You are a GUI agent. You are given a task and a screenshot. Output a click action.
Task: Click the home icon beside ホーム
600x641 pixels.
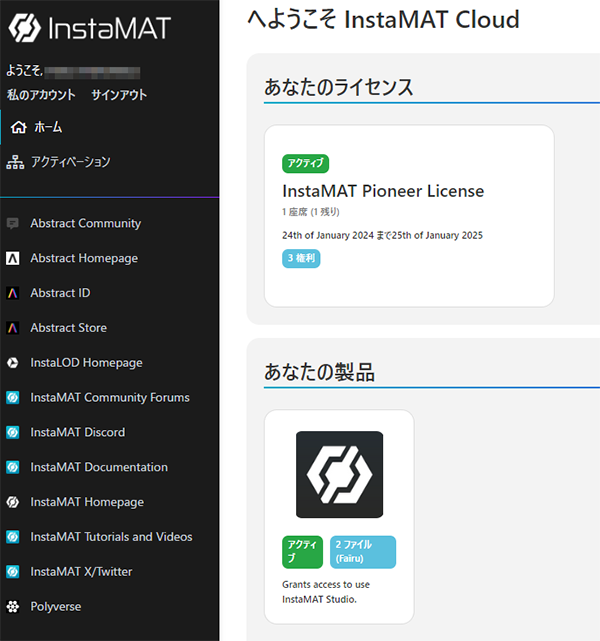point(18,127)
